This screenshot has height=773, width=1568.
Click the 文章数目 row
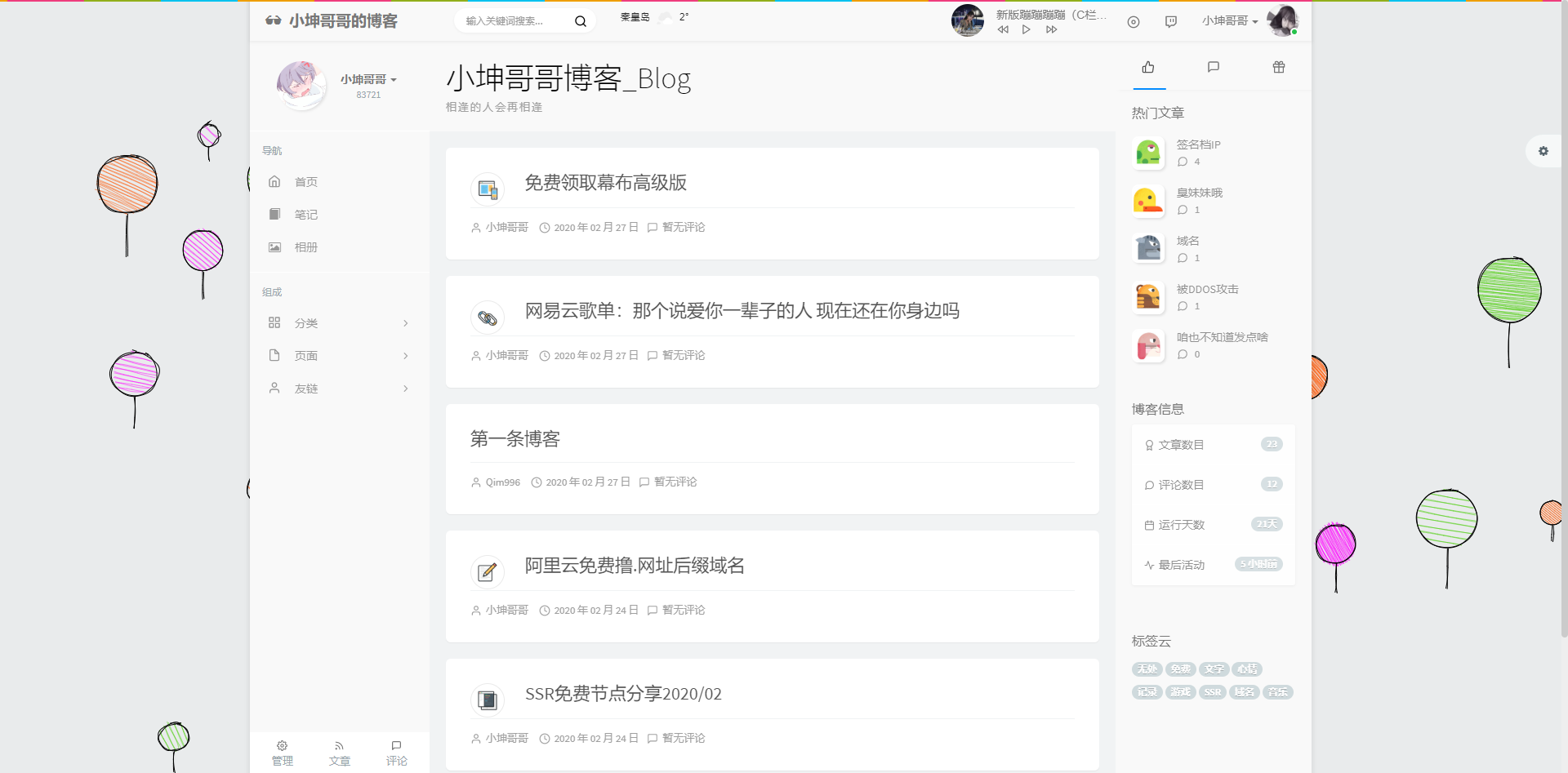(1214, 445)
